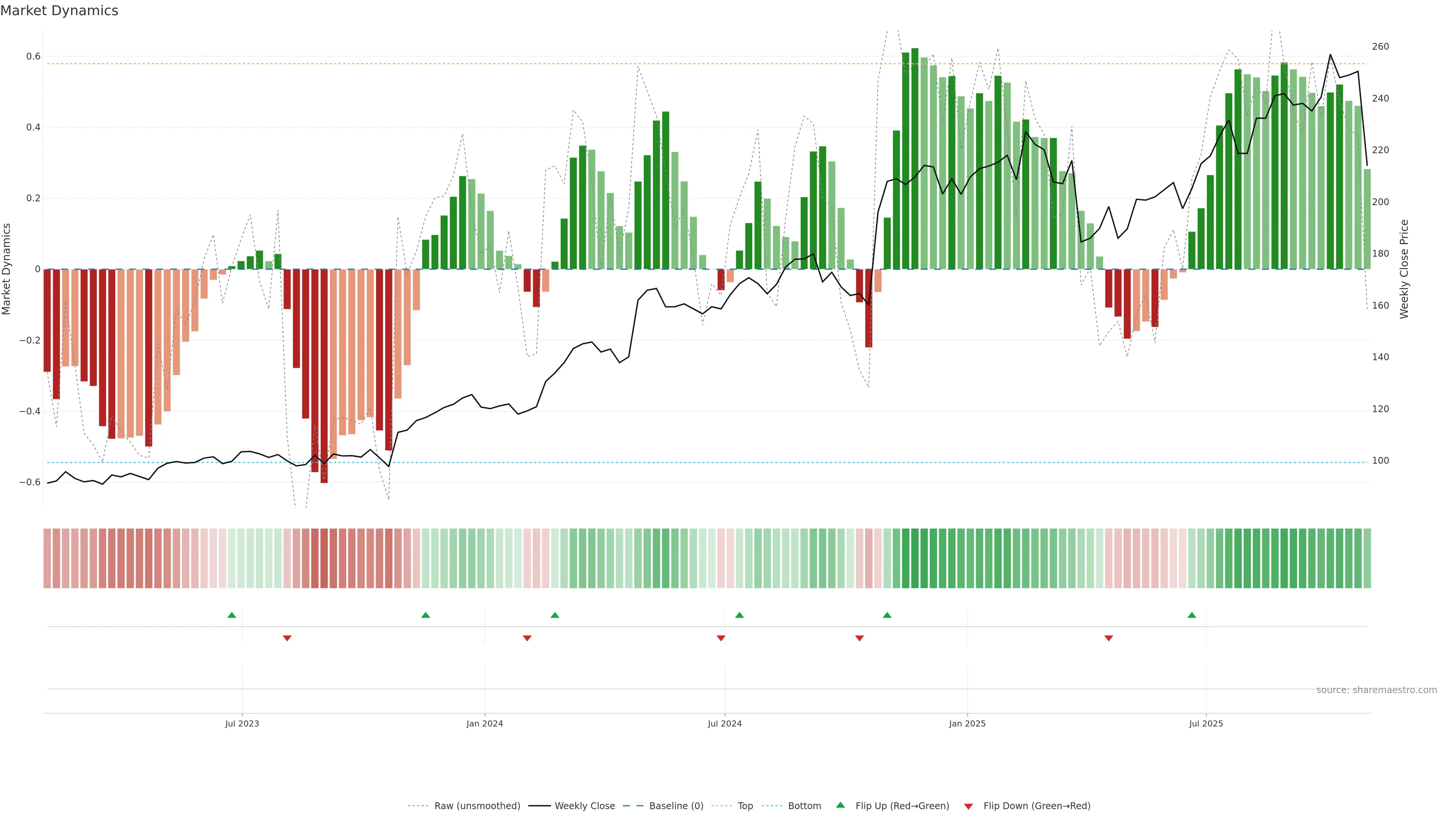Toggle the Weekly Close legend entry
The image size is (1456, 819).
tap(584, 806)
